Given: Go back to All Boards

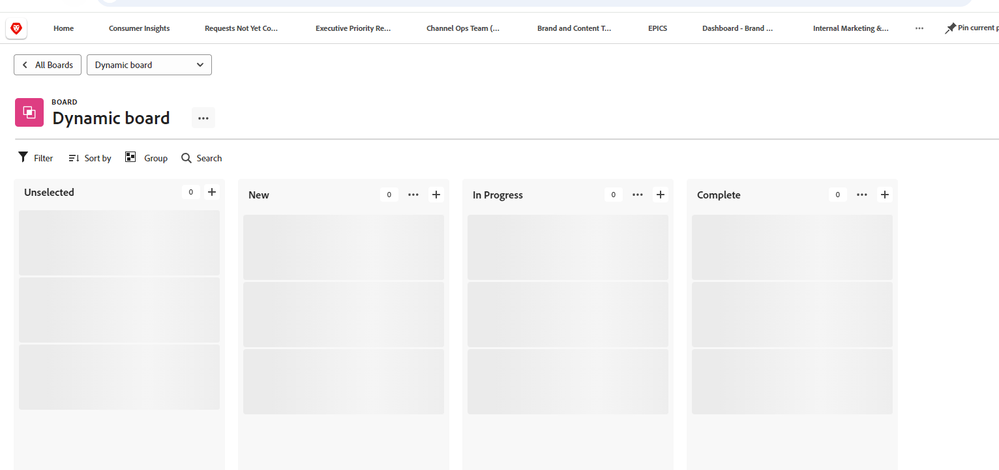Looking at the screenshot, I should (48, 65).
